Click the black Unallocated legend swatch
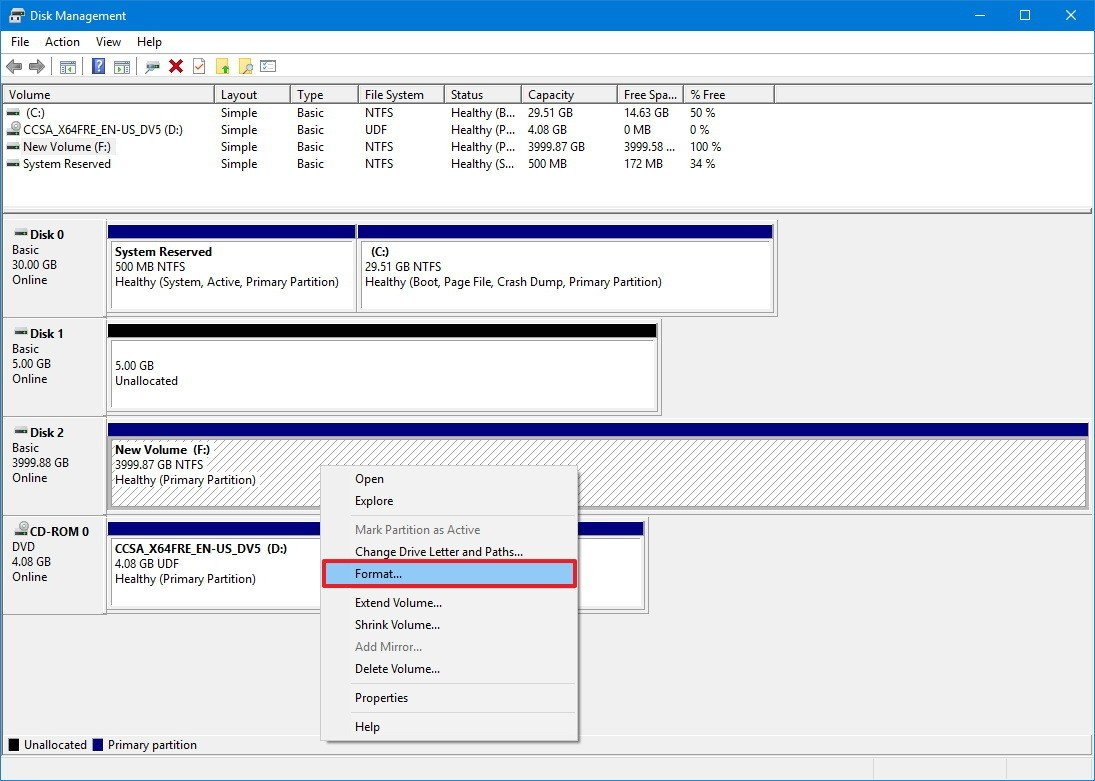 tap(13, 745)
